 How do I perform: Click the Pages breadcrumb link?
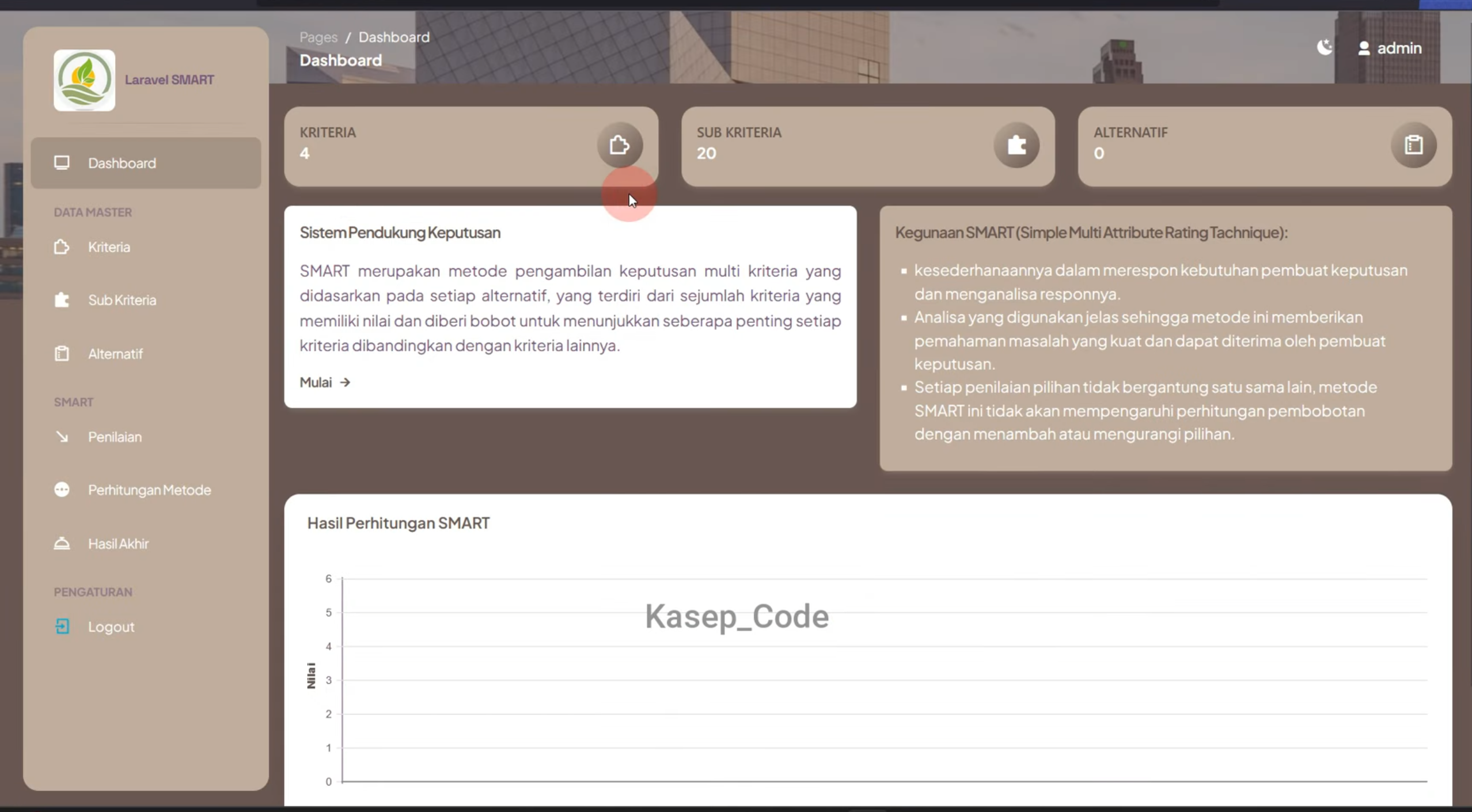point(318,37)
